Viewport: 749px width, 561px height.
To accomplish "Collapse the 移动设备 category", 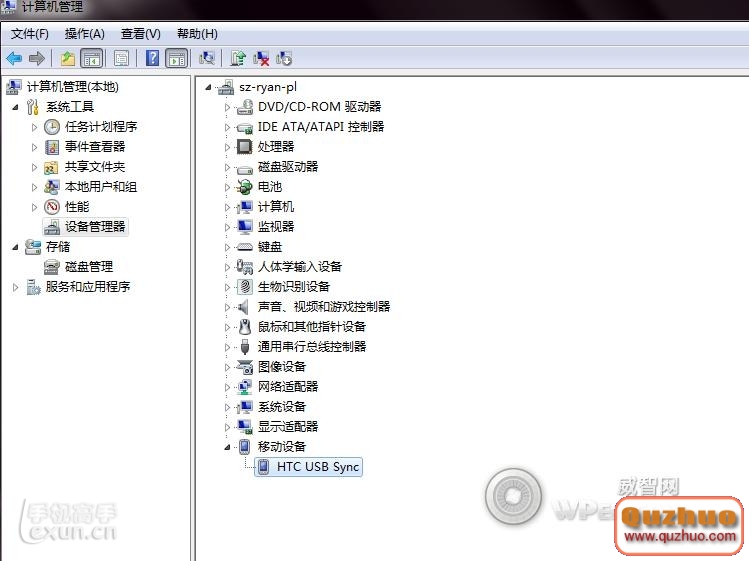I will (227, 447).
